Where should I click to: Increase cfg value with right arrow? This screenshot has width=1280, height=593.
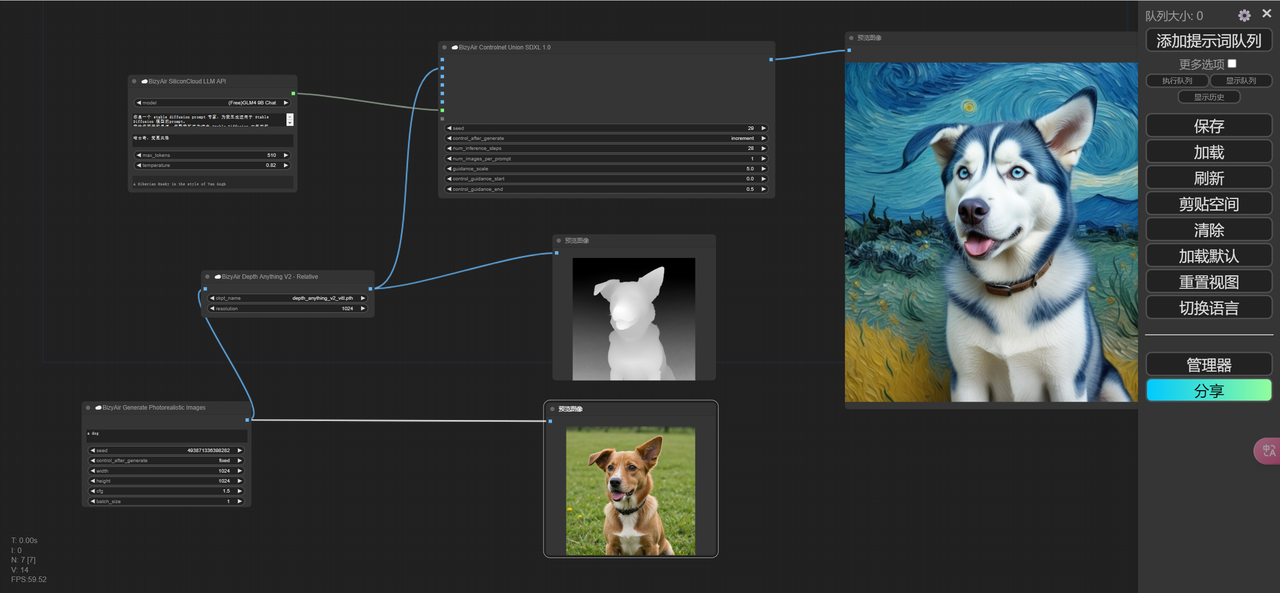(x=240, y=491)
